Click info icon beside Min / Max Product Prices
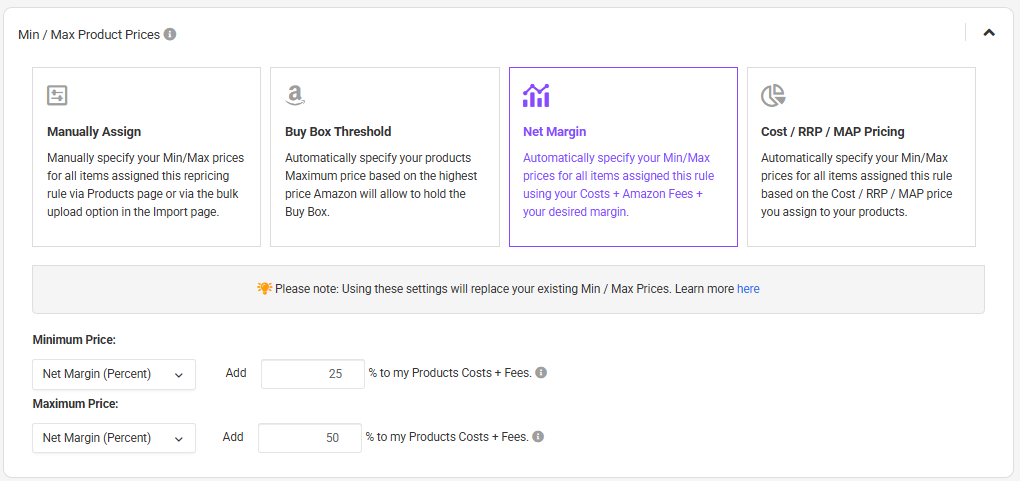This screenshot has height=481, width=1020. (x=170, y=34)
